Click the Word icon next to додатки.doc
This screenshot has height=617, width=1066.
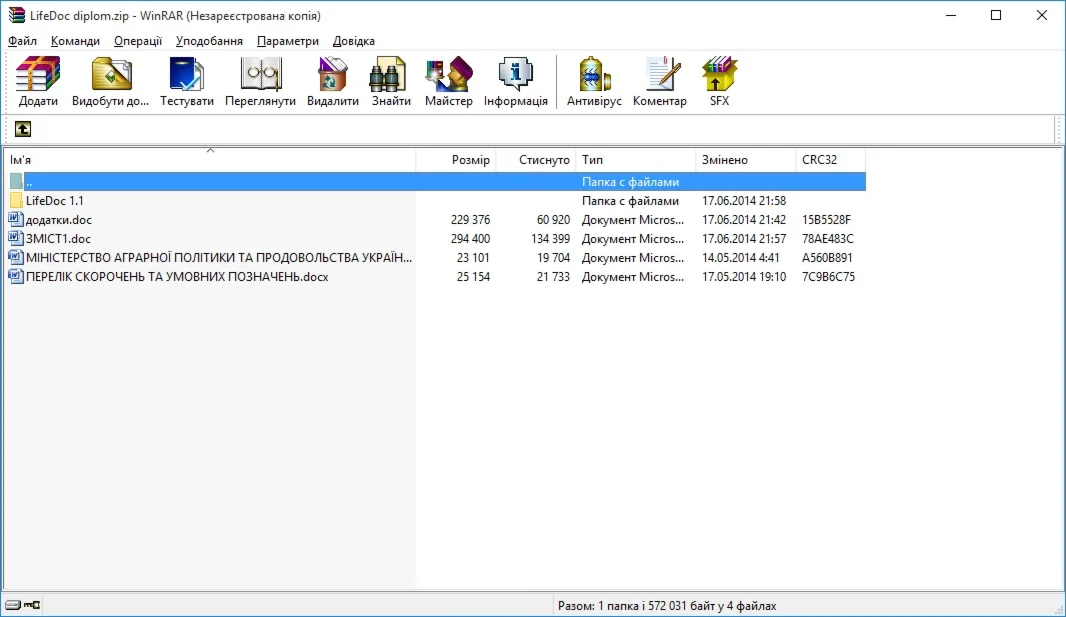click(16, 219)
